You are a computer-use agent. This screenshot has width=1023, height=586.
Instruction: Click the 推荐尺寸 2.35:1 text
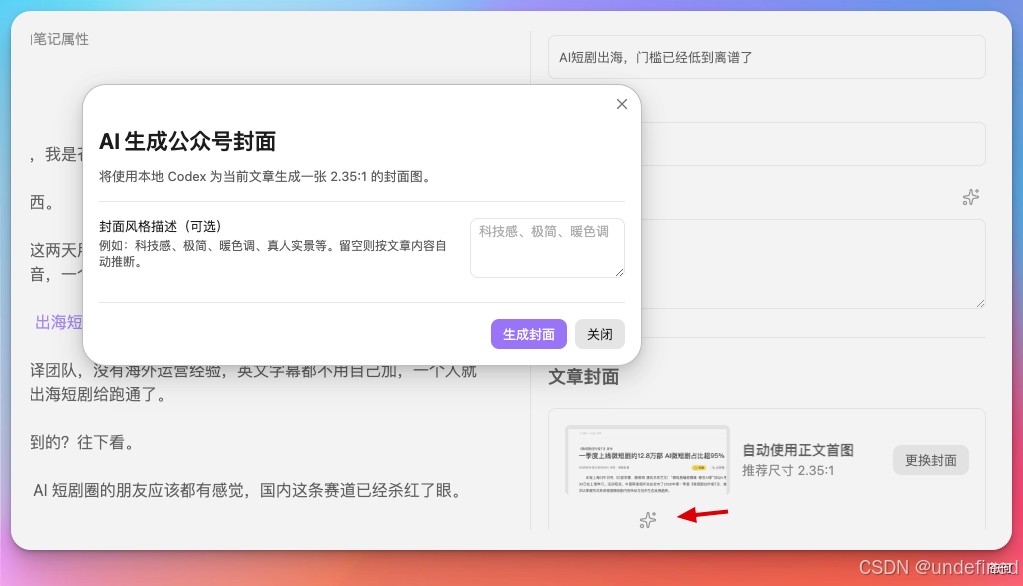[x=788, y=470]
